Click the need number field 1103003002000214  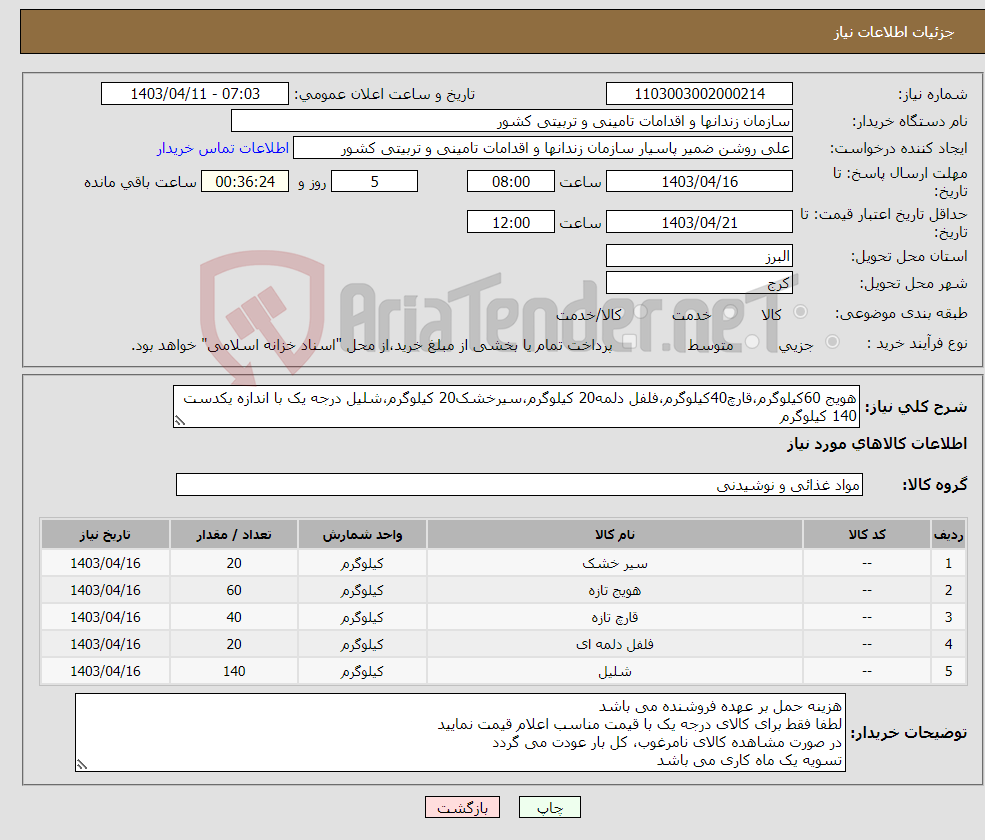[699, 94]
